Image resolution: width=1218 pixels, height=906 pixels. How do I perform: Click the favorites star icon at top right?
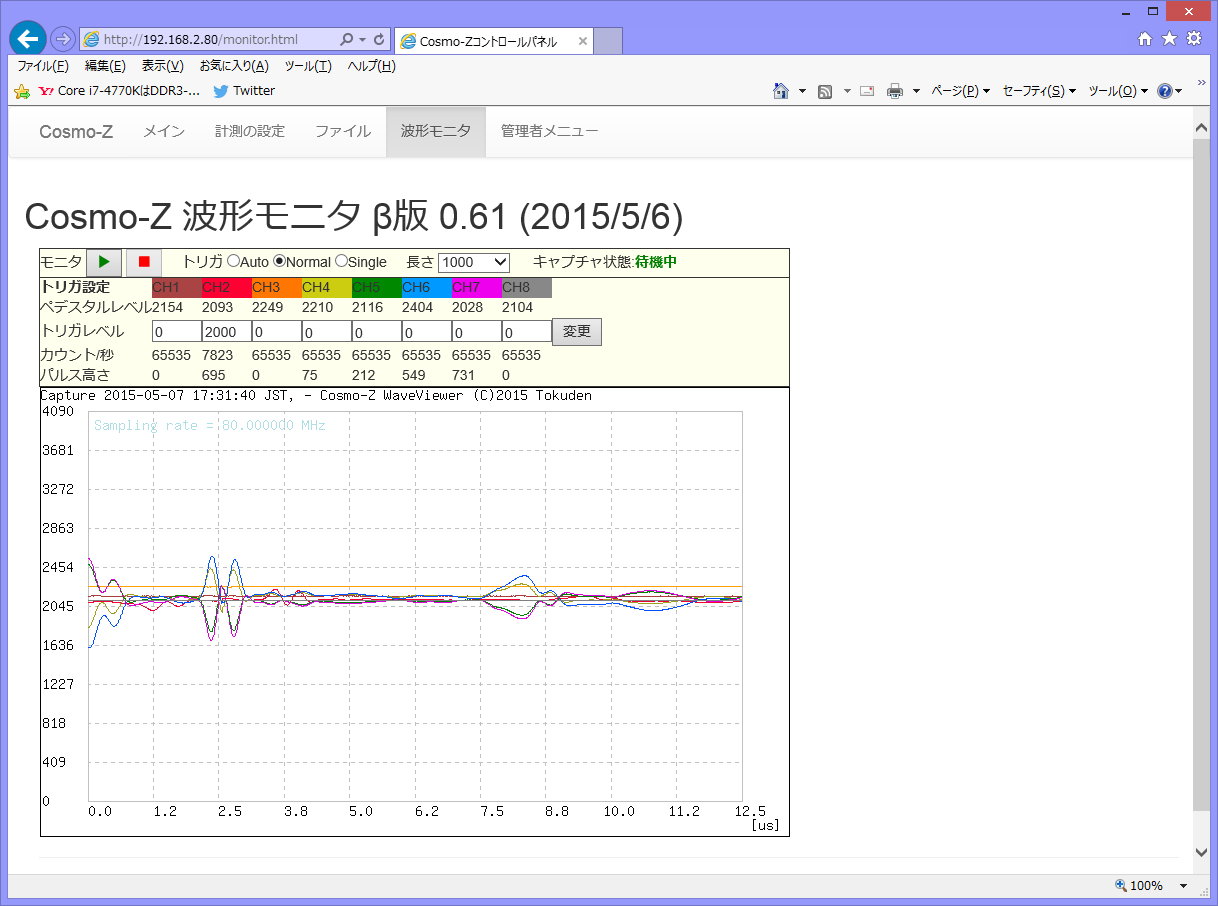(1169, 39)
